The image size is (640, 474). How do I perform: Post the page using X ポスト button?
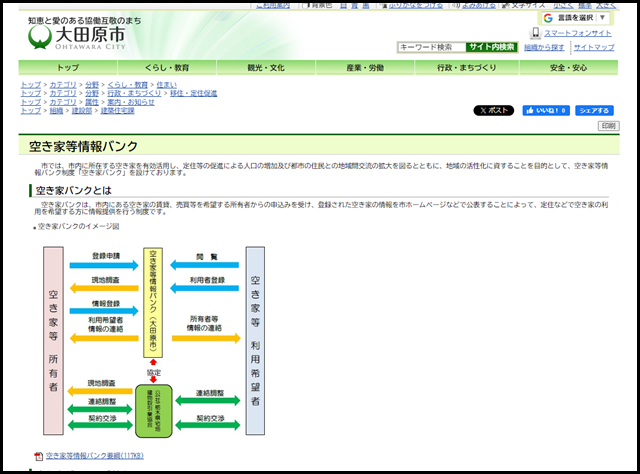click(x=493, y=110)
